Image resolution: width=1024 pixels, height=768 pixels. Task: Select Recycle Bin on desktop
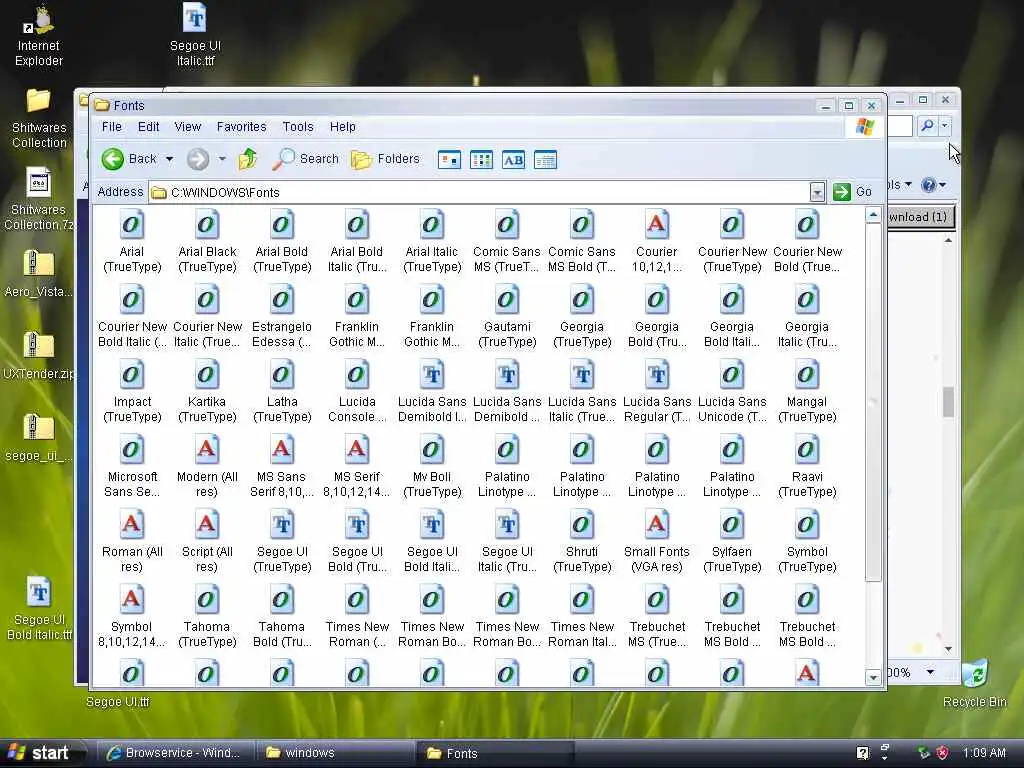coord(974,684)
